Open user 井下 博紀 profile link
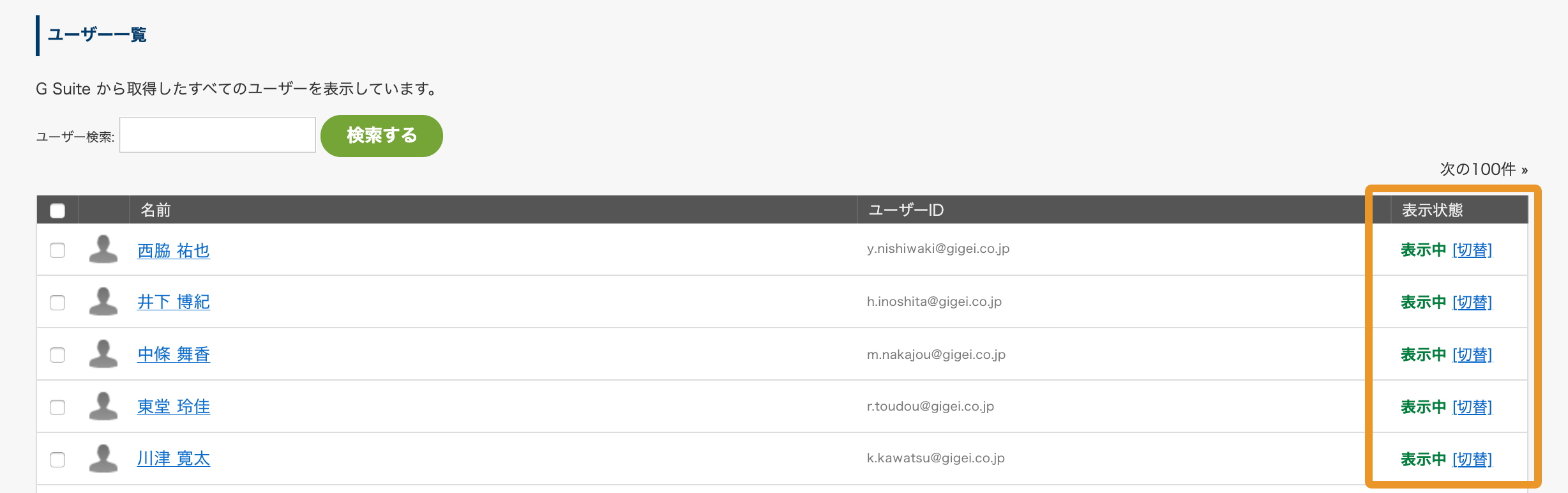 click(x=174, y=302)
